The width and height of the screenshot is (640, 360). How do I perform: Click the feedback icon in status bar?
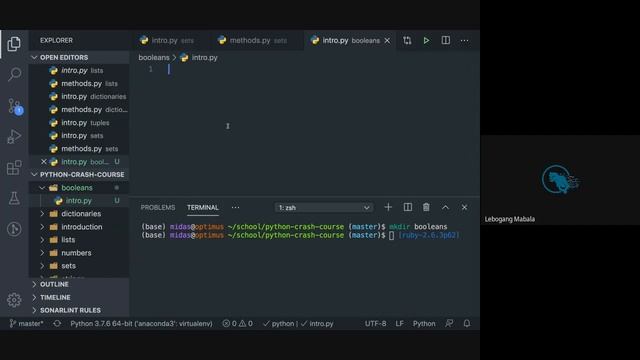449,324
